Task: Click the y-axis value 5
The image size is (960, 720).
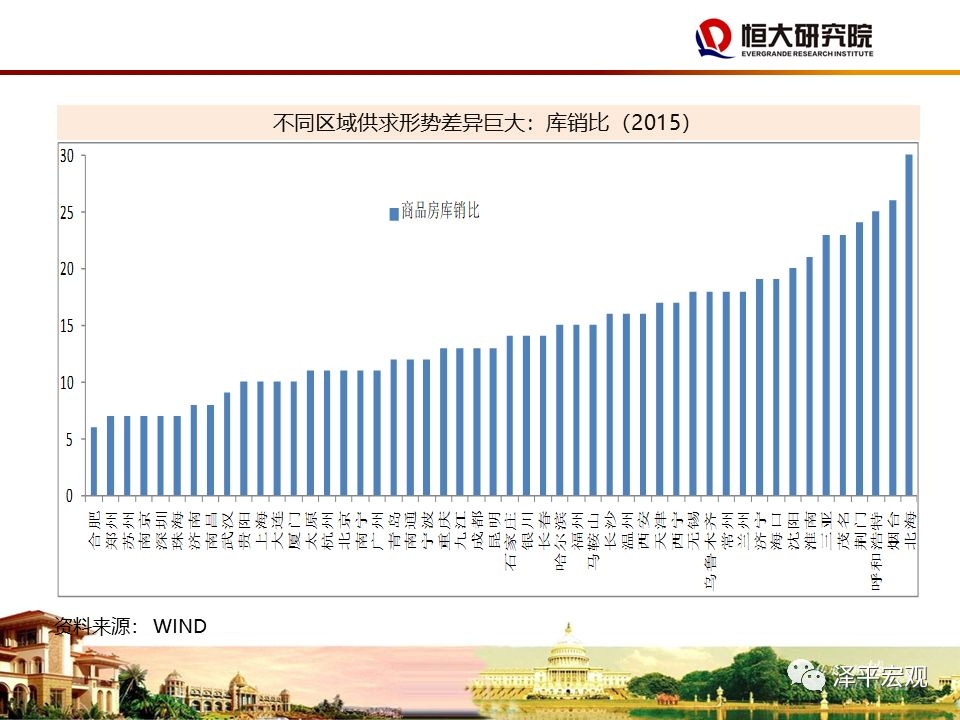Action: pyautogui.click(x=70, y=439)
